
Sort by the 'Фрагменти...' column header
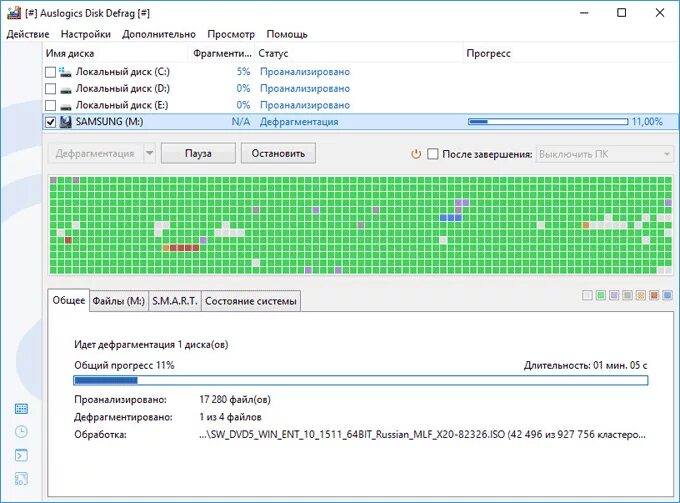pyautogui.click(x=222, y=53)
